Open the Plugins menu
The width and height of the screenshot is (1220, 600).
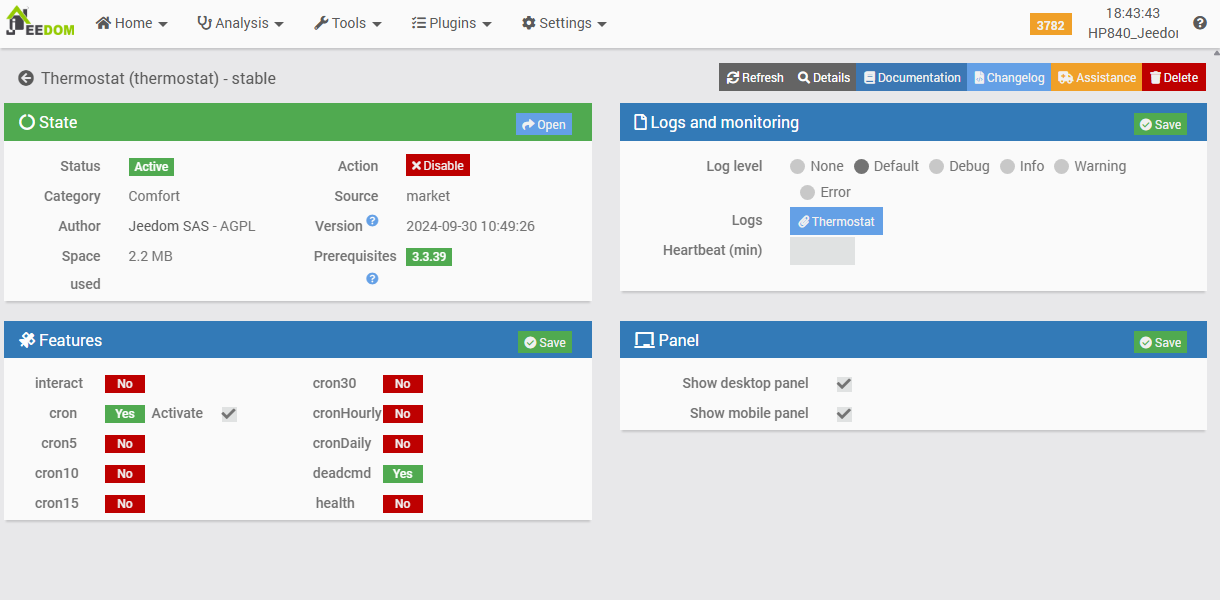(452, 23)
